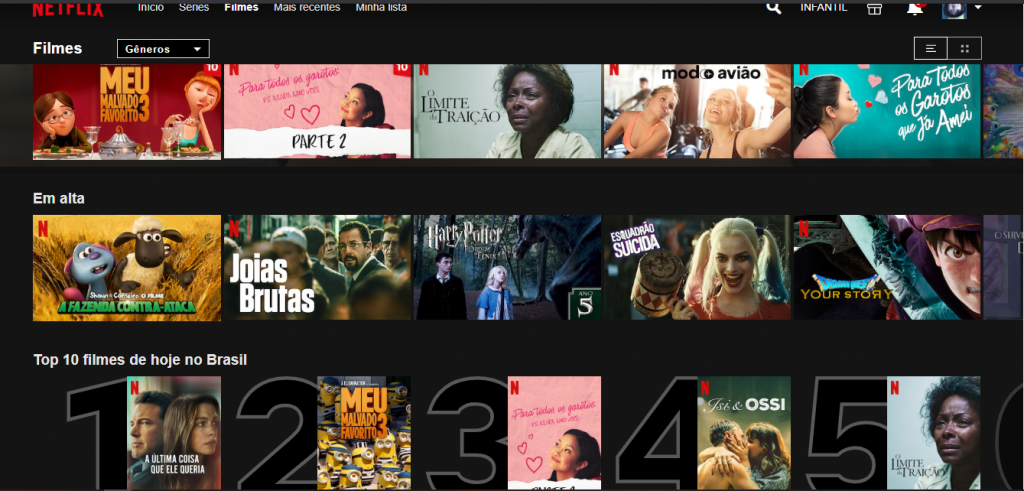Screen dimensions: 1024x491
Task: Switch to grid view layout
Action: [965, 48]
